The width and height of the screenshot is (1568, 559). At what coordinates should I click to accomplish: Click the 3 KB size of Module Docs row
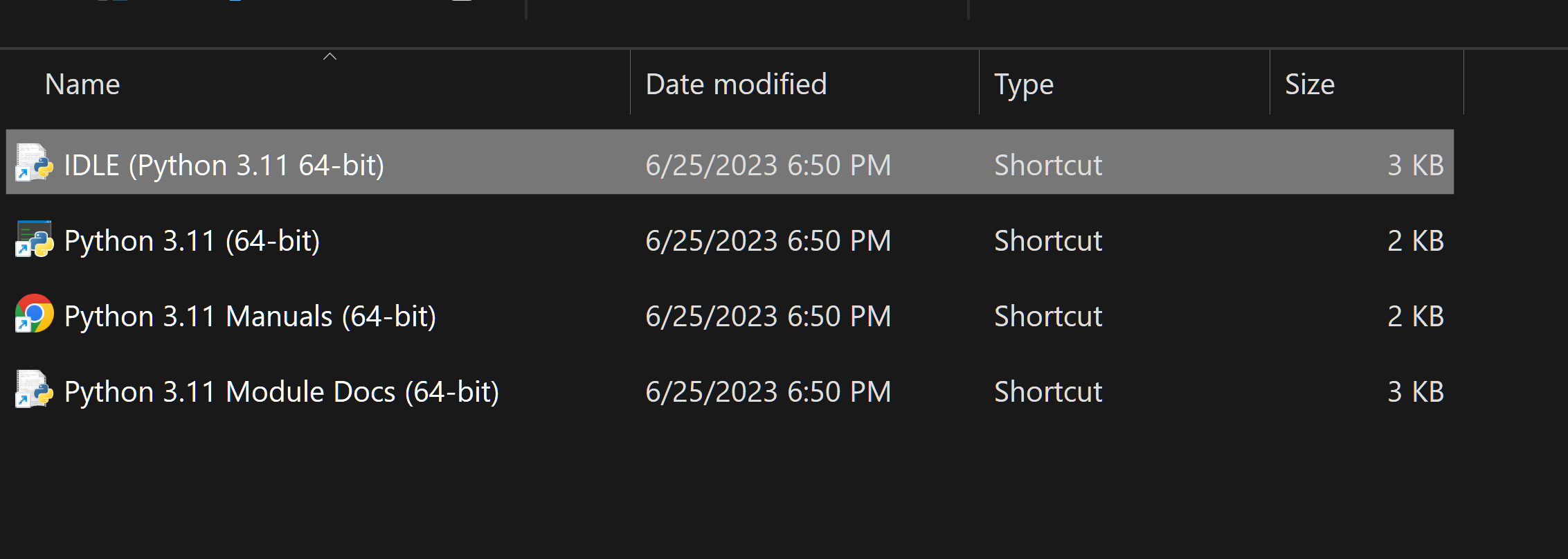pos(1415,392)
